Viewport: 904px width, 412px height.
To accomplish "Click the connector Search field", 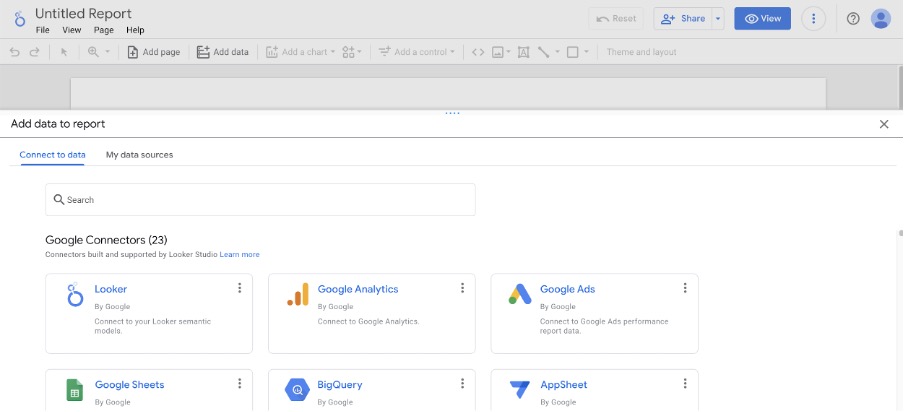I will pyautogui.click(x=261, y=199).
